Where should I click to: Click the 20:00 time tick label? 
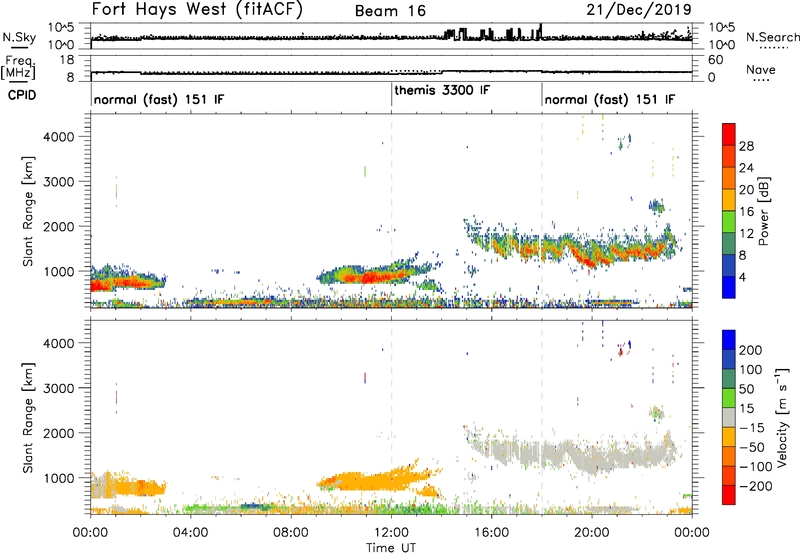pos(591,533)
